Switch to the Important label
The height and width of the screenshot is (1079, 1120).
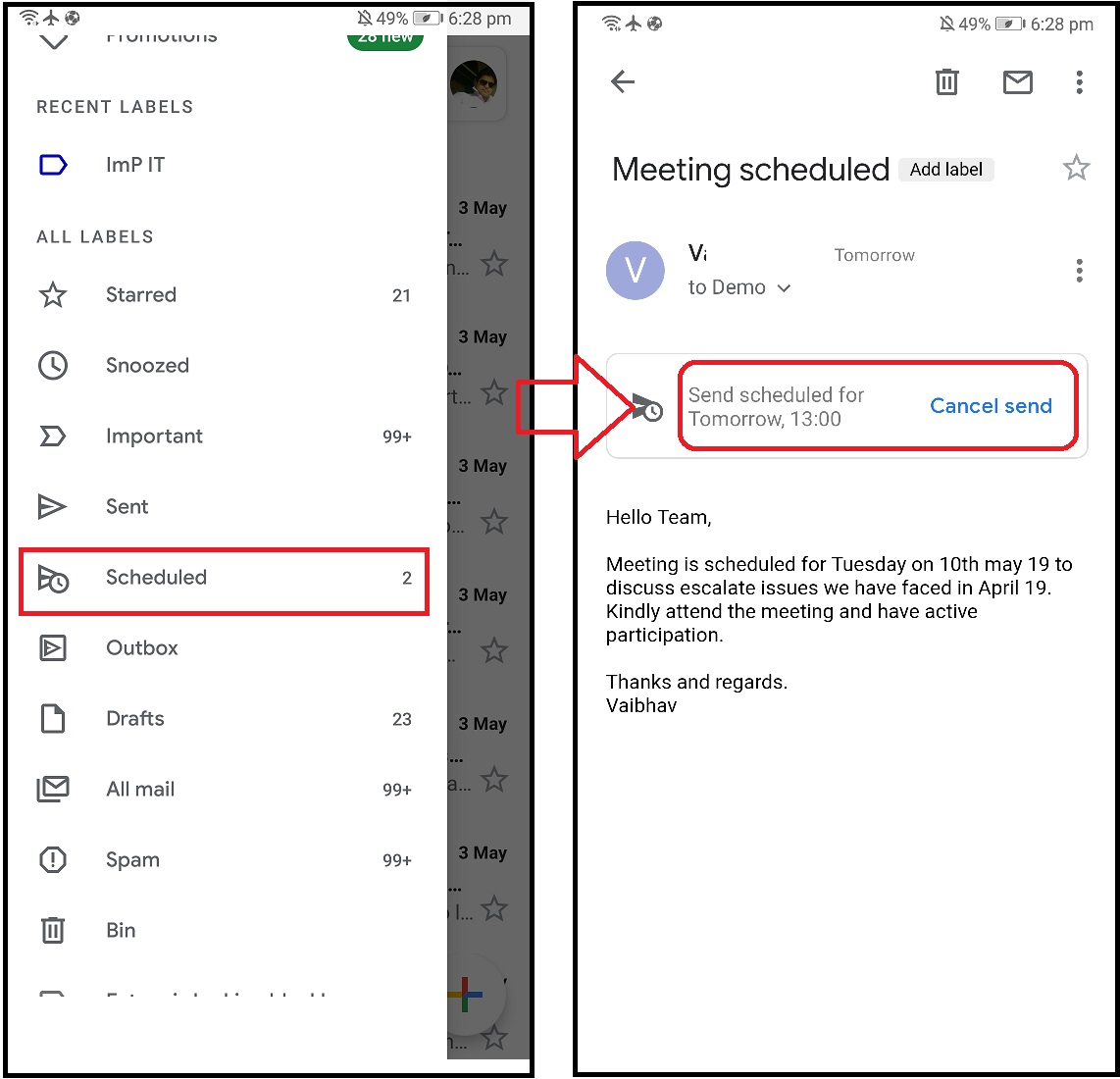pyautogui.click(x=53, y=437)
